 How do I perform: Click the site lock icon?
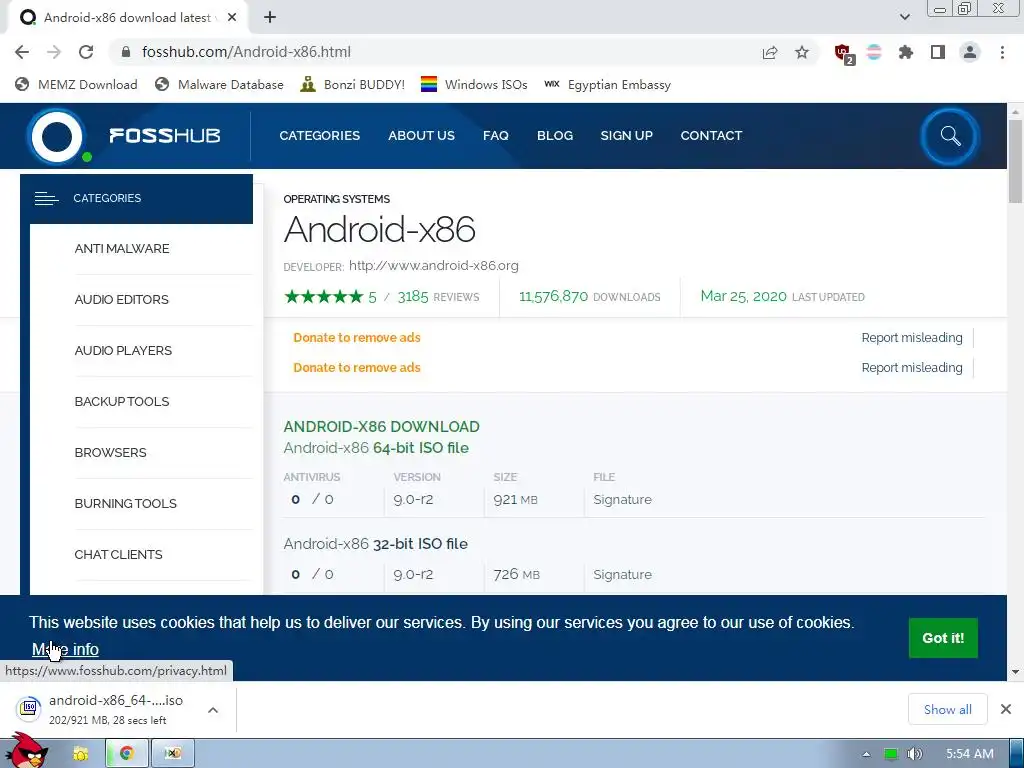pos(126,52)
